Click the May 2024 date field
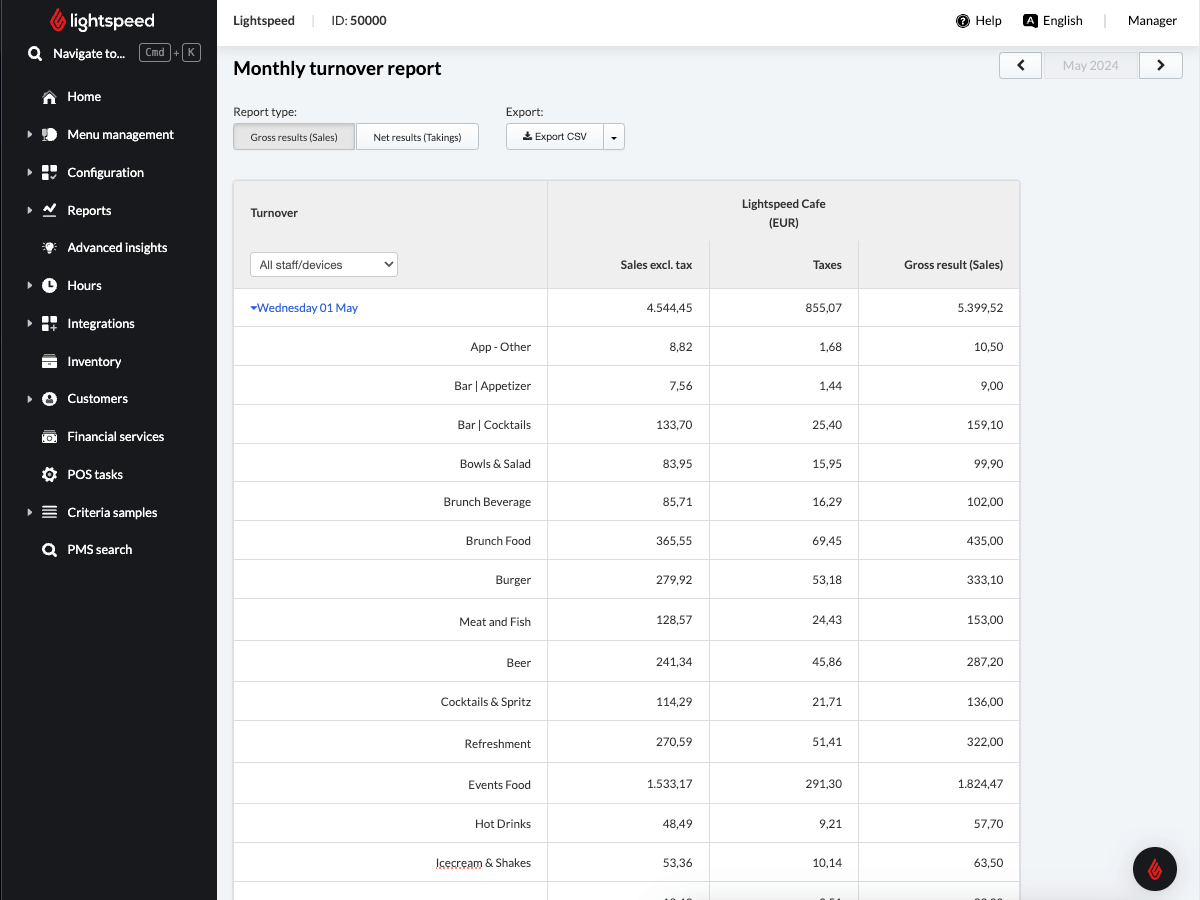Screen dimensions: 1200x900 pyautogui.click(x=1090, y=65)
